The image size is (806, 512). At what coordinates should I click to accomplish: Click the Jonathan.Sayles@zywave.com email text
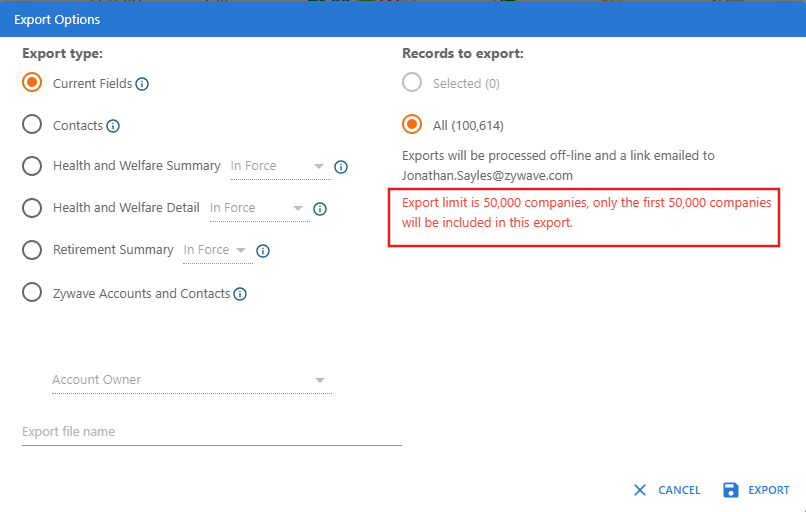487,176
